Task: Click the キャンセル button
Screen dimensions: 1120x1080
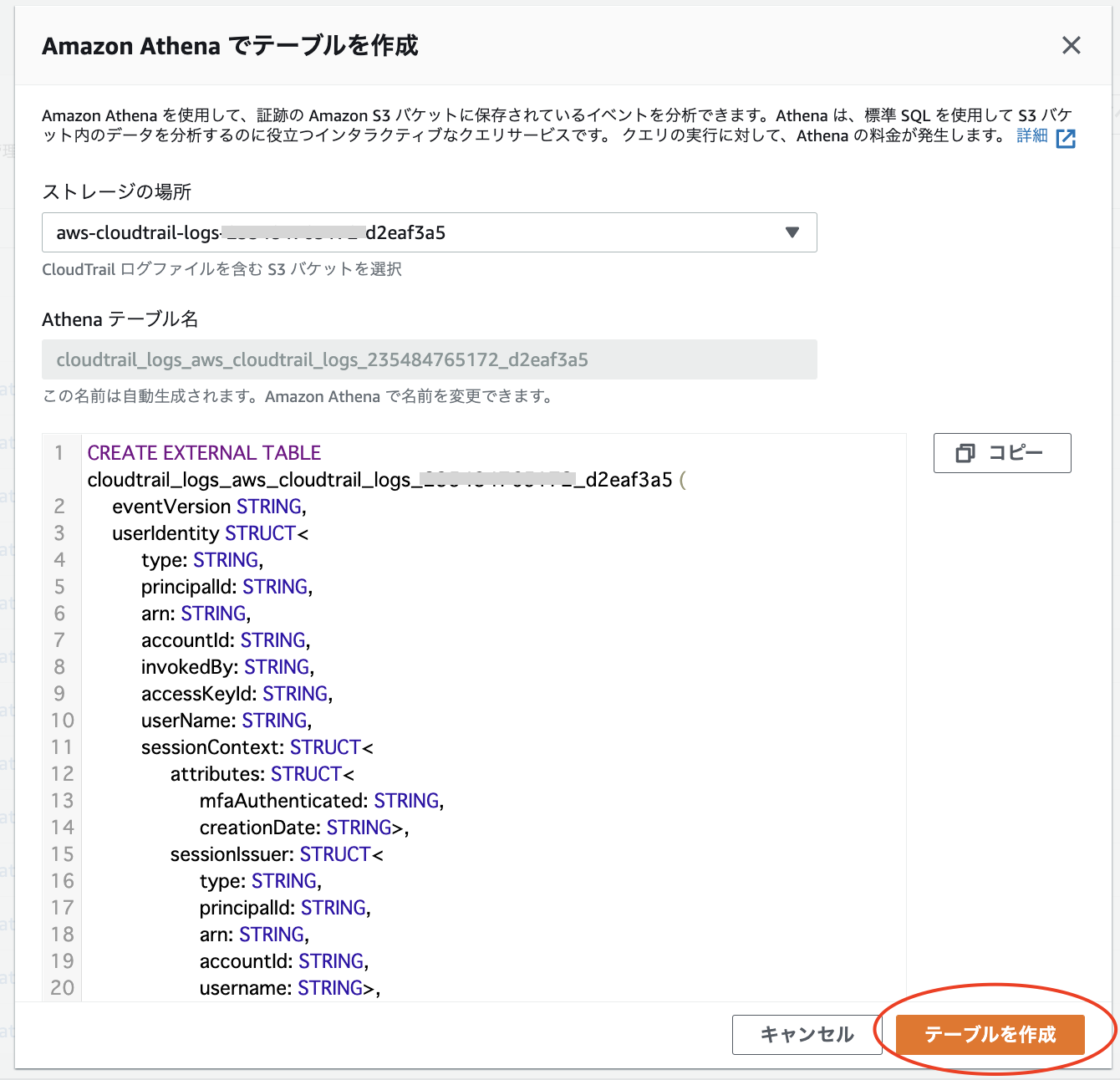Action: click(806, 1034)
